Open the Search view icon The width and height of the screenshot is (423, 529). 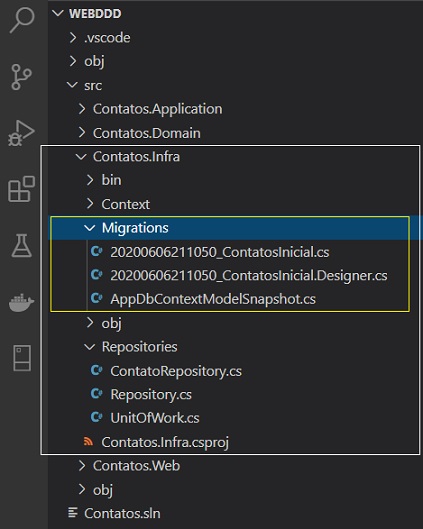coord(22,20)
